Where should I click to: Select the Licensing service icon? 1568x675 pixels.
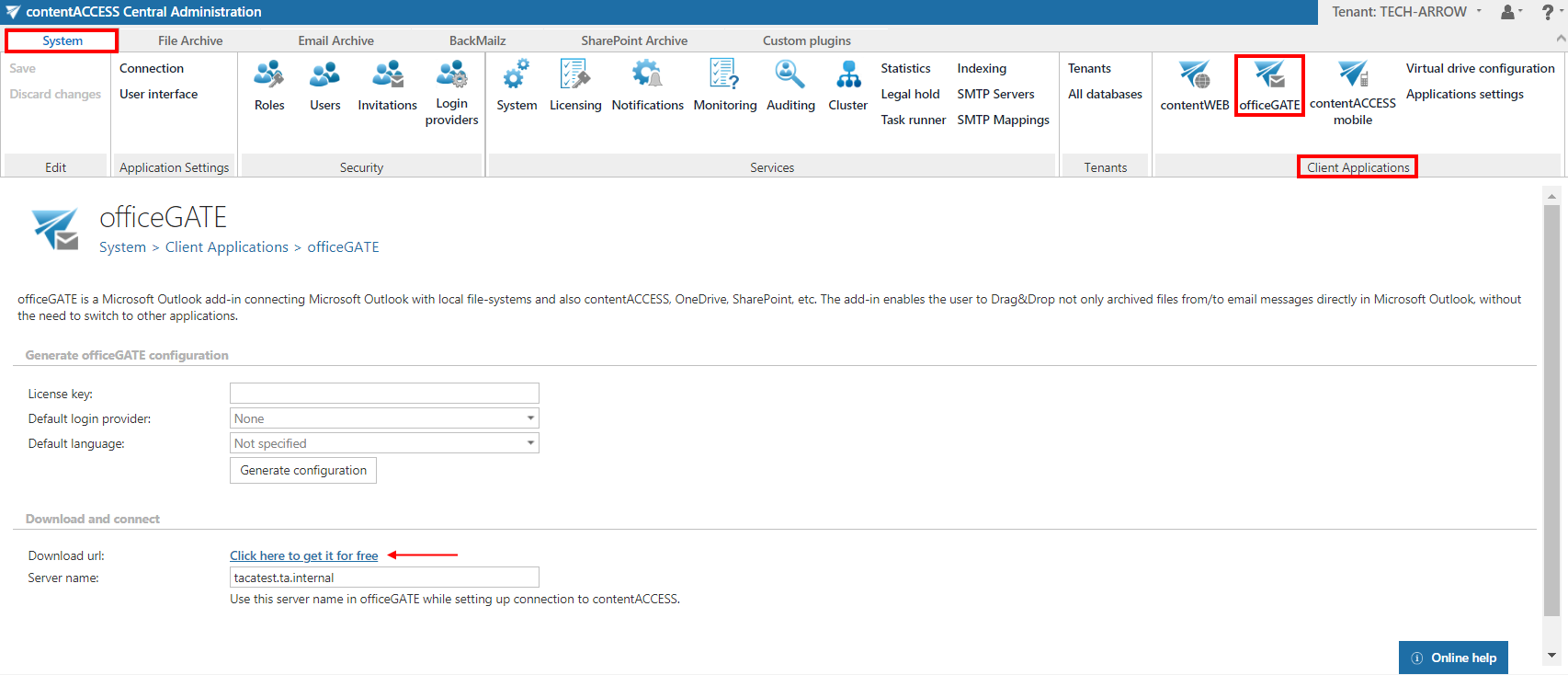click(575, 76)
